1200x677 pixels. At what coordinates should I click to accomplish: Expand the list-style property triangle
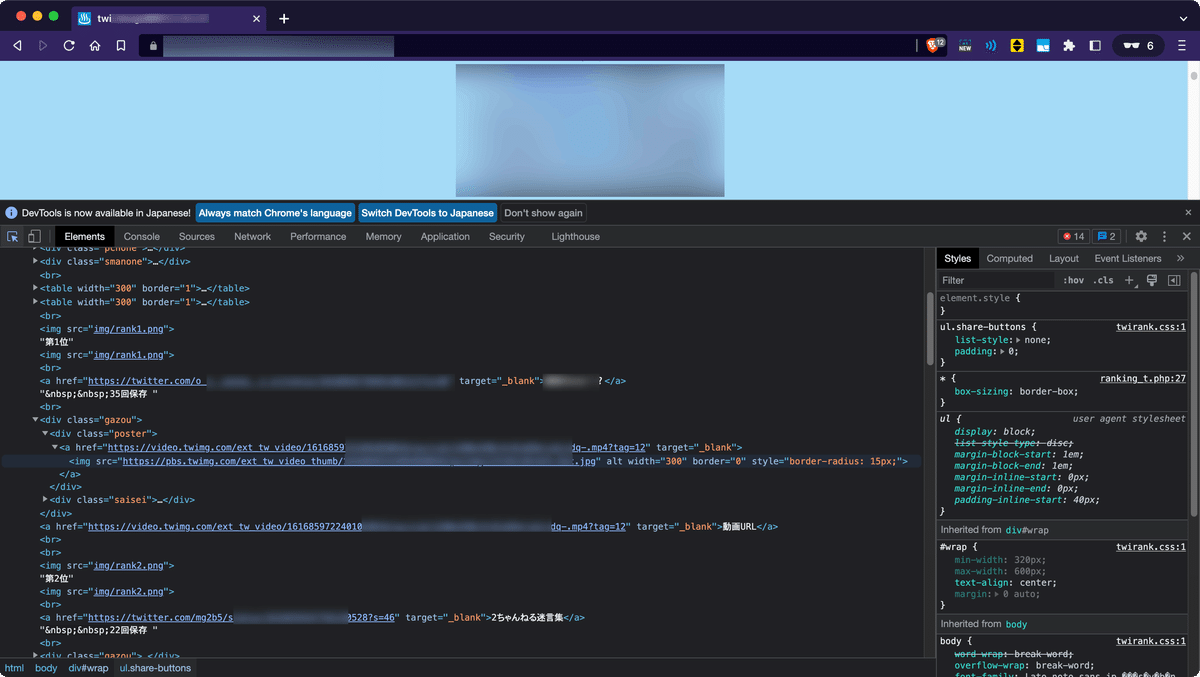click(x=1018, y=340)
